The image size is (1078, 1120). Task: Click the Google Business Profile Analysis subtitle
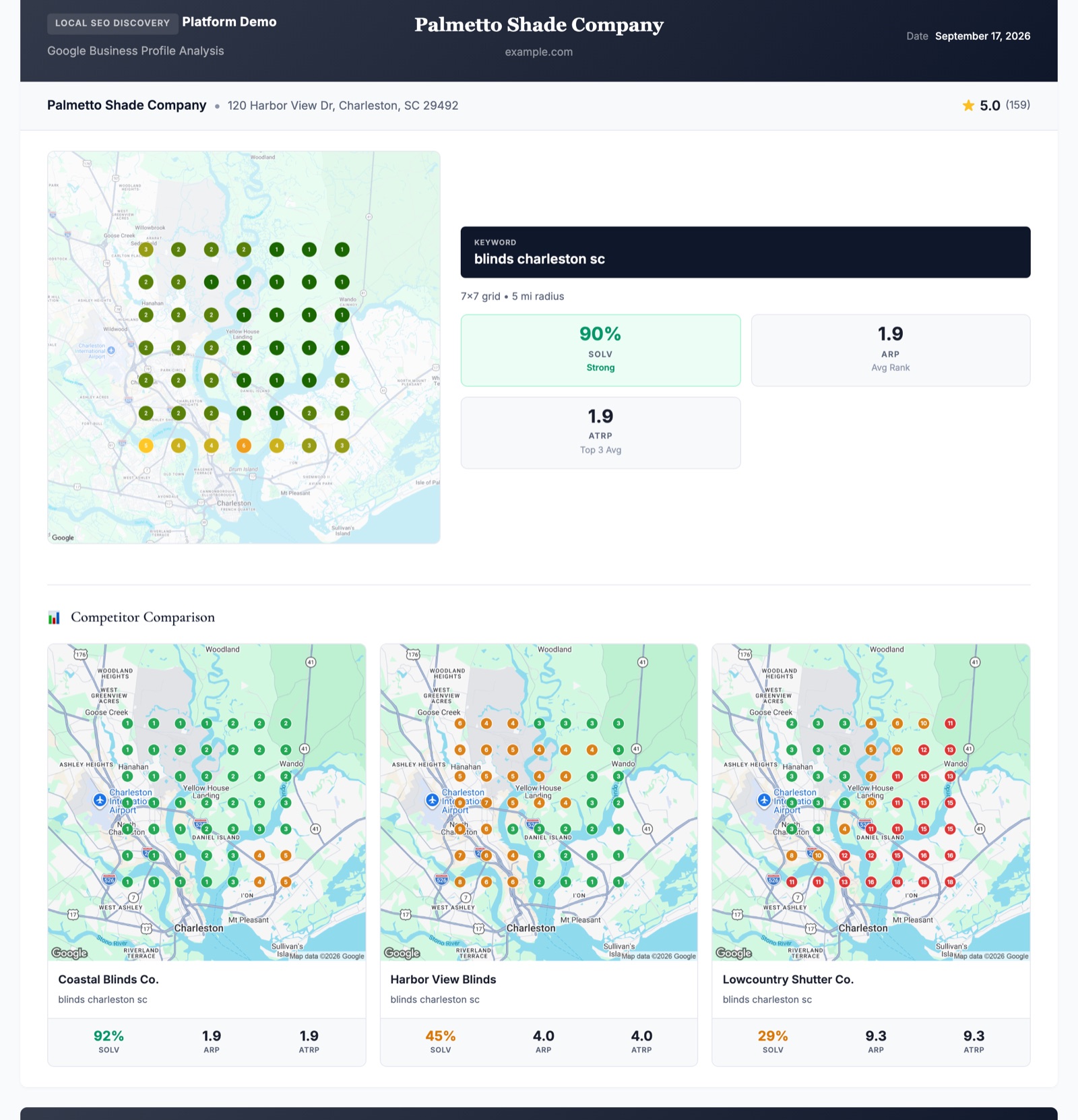coord(135,51)
